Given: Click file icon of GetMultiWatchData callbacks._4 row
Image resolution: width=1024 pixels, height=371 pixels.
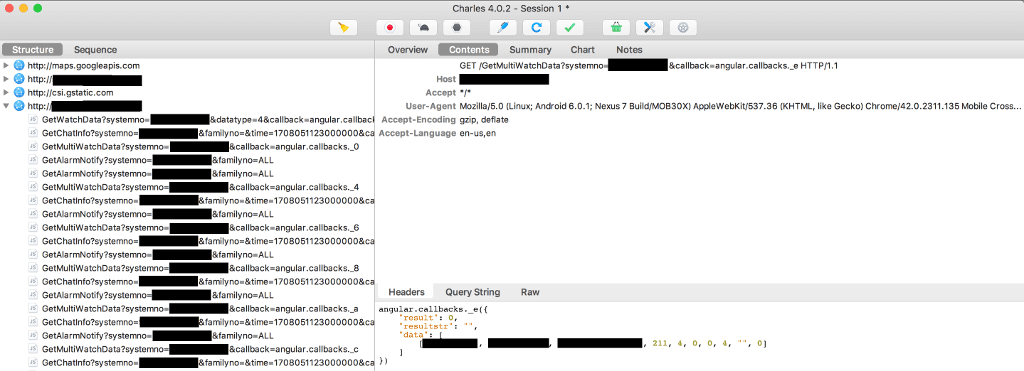Looking at the screenshot, I should click(x=33, y=187).
